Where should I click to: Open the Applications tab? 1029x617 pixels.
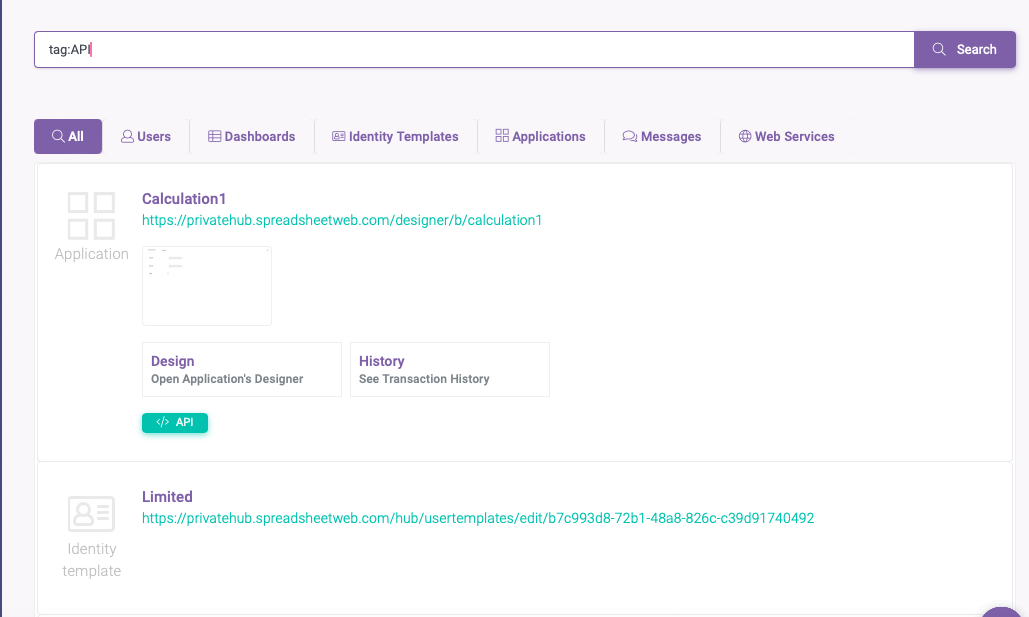541,137
